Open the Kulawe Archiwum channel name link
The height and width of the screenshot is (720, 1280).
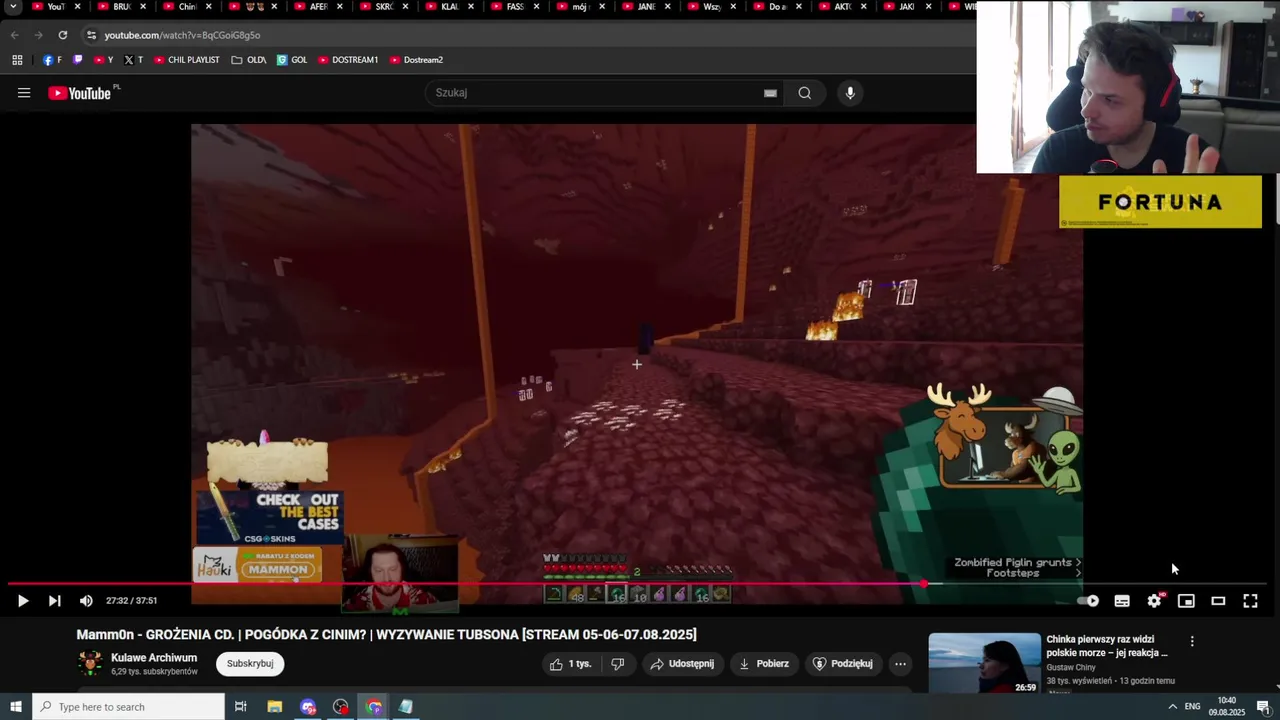[x=154, y=658]
